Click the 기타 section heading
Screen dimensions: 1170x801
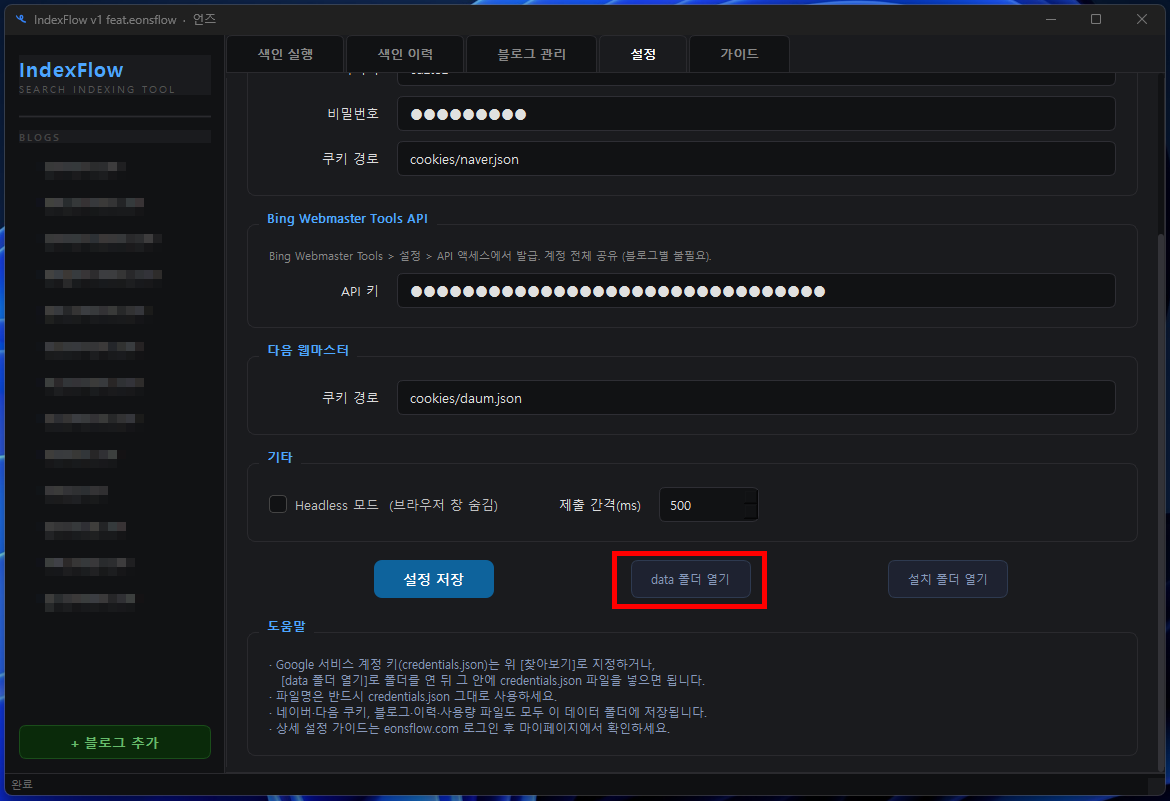click(280, 457)
